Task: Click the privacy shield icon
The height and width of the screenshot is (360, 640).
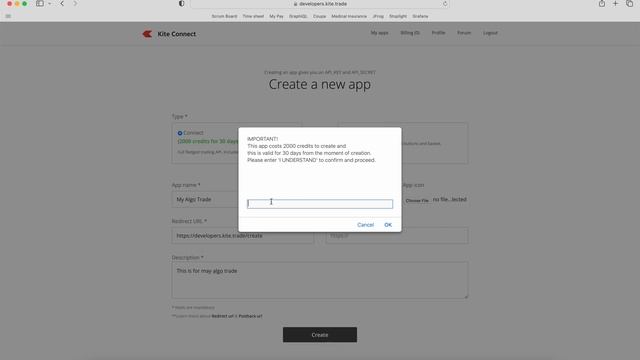Action: [x=182, y=4]
